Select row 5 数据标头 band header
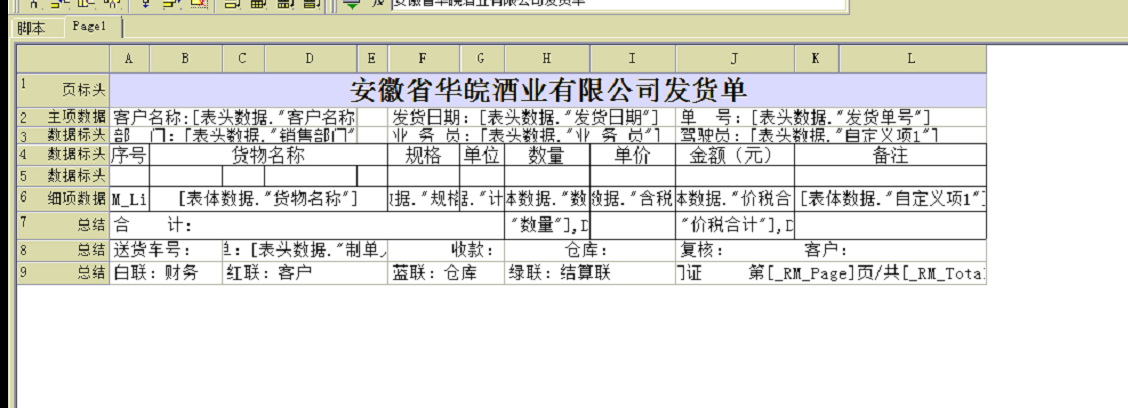The image size is (1128, 408). pos(63,176)
